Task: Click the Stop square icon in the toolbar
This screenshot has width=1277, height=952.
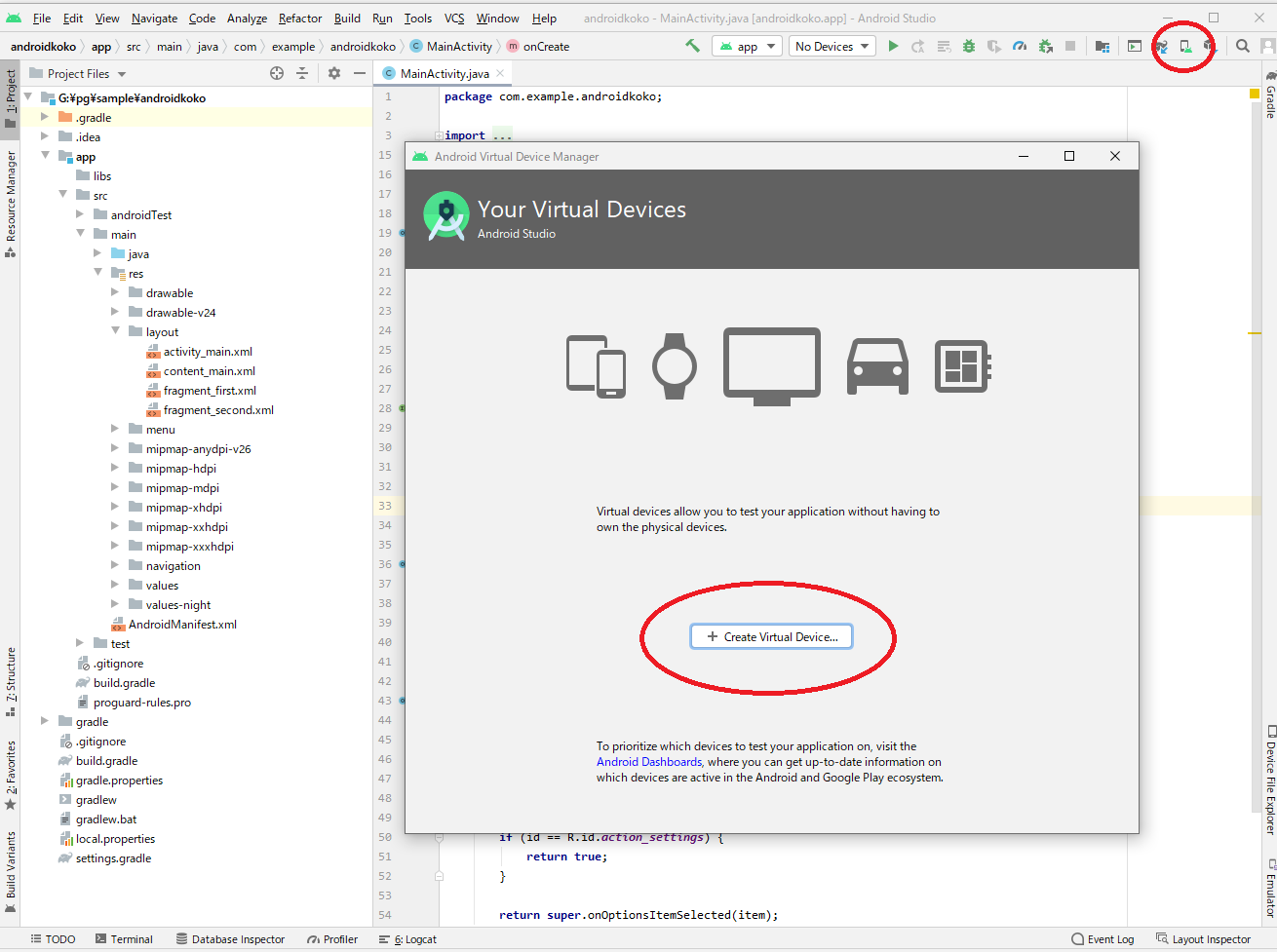Action: coord(1070,46)
